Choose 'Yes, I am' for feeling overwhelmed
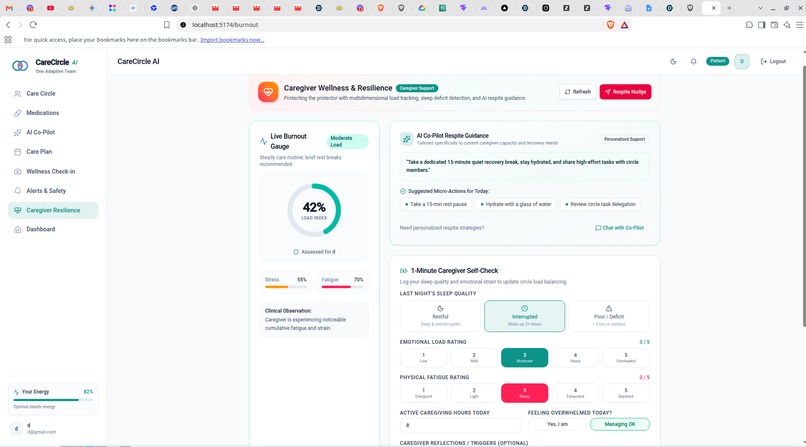 tap(557, 424)
